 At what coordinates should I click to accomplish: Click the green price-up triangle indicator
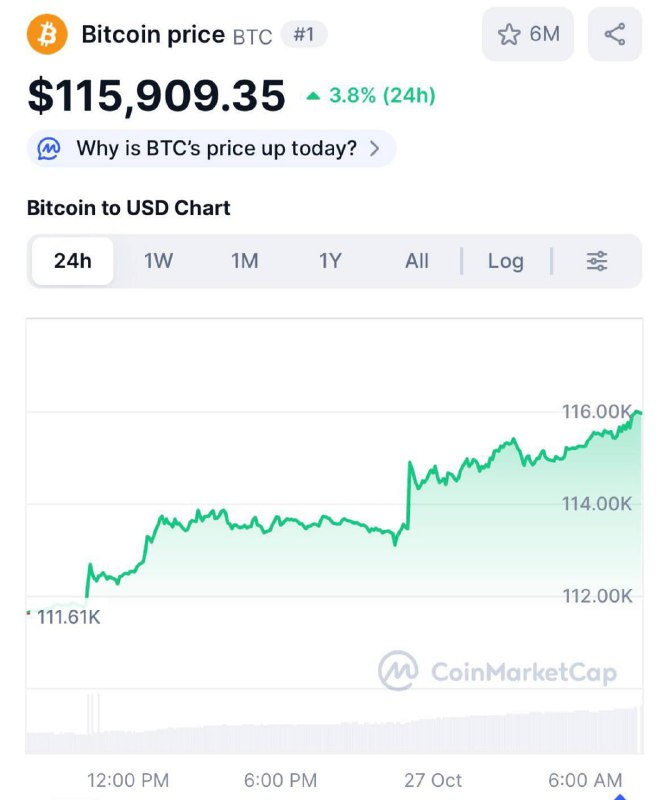coord(313,96)
